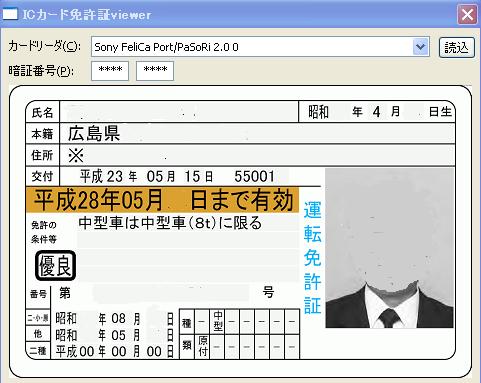The height and width of the screenshot is (383, 481).
Task: Click the 優良 badge icon
Action: [56, 266]
